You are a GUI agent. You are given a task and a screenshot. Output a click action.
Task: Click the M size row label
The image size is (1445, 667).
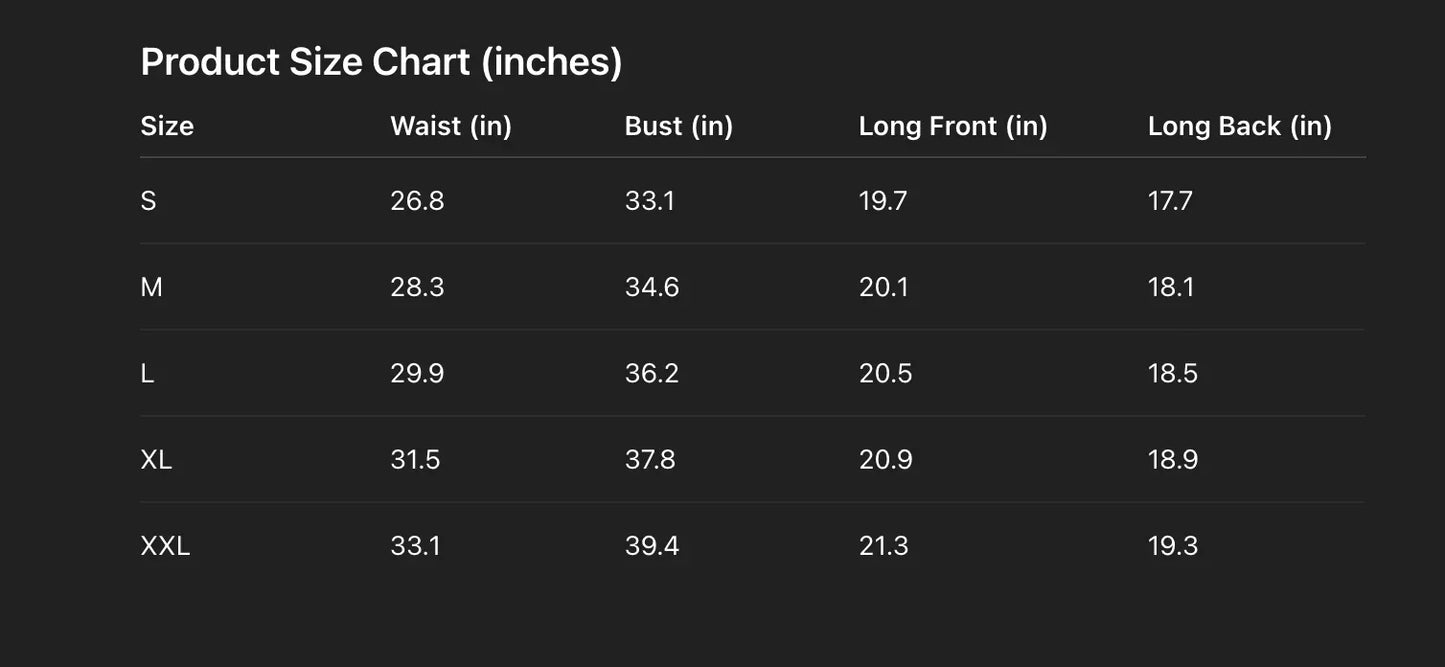click(152, 288)
